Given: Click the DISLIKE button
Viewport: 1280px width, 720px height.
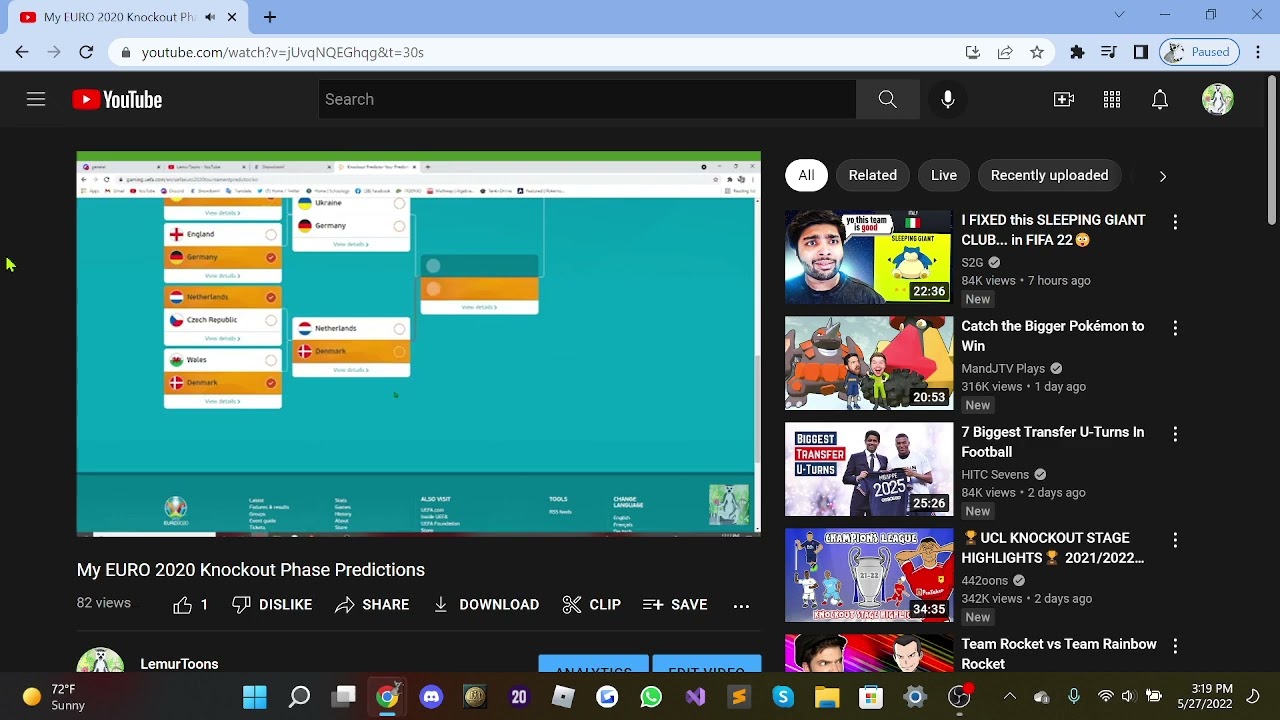Looking at the screenshot, I should 272,605.
